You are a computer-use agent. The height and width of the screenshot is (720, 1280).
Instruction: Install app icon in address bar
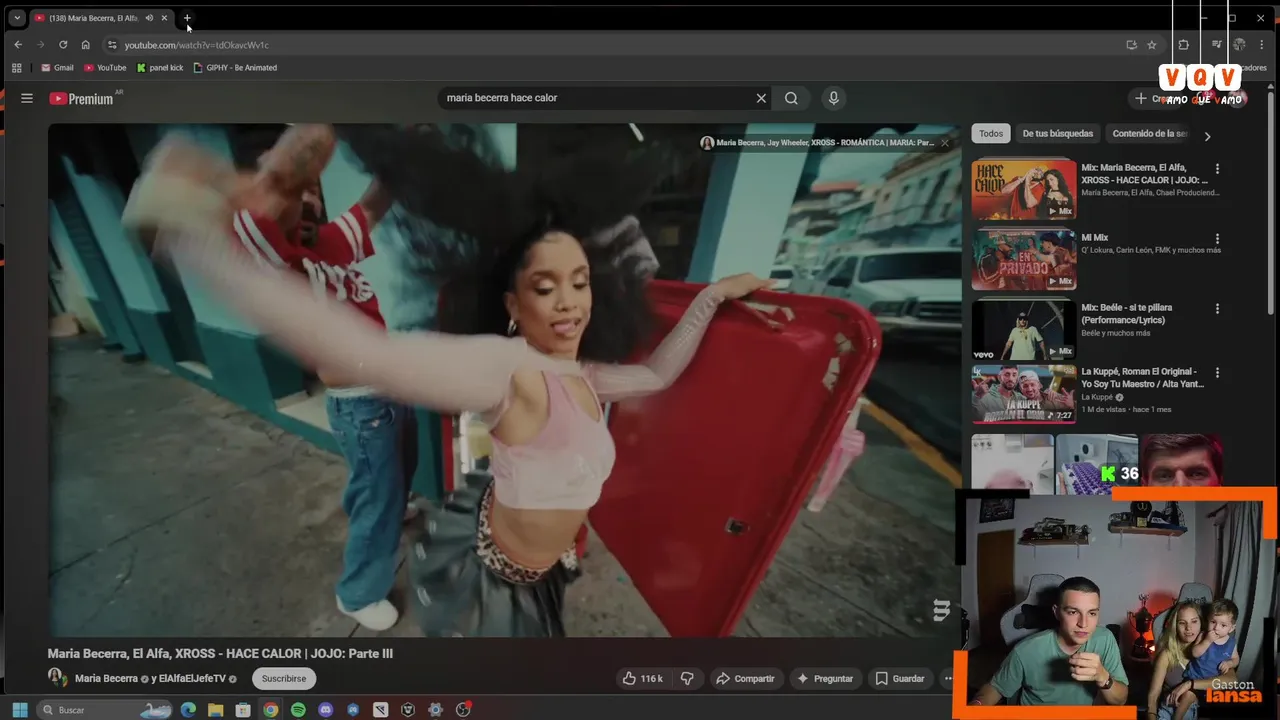(1131, 45)
